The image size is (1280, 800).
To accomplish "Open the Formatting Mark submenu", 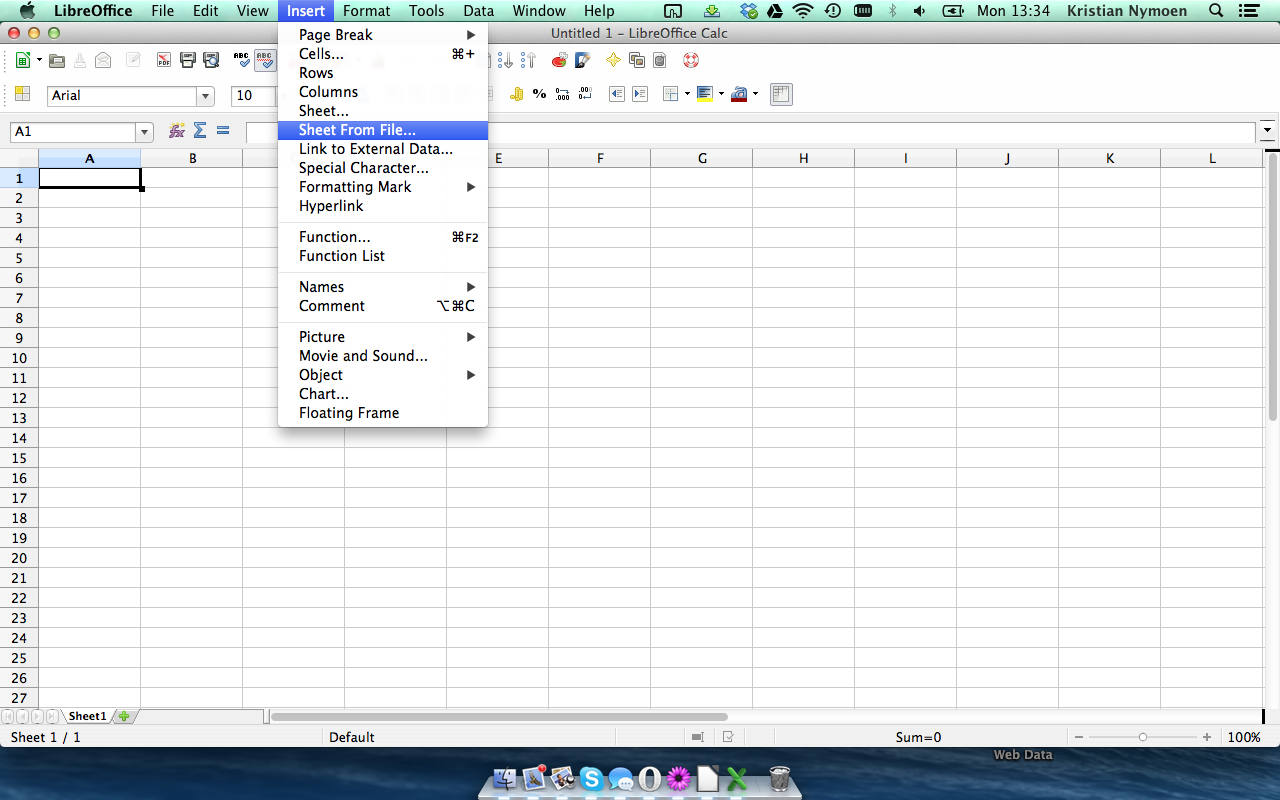I will tap(383, 187).
